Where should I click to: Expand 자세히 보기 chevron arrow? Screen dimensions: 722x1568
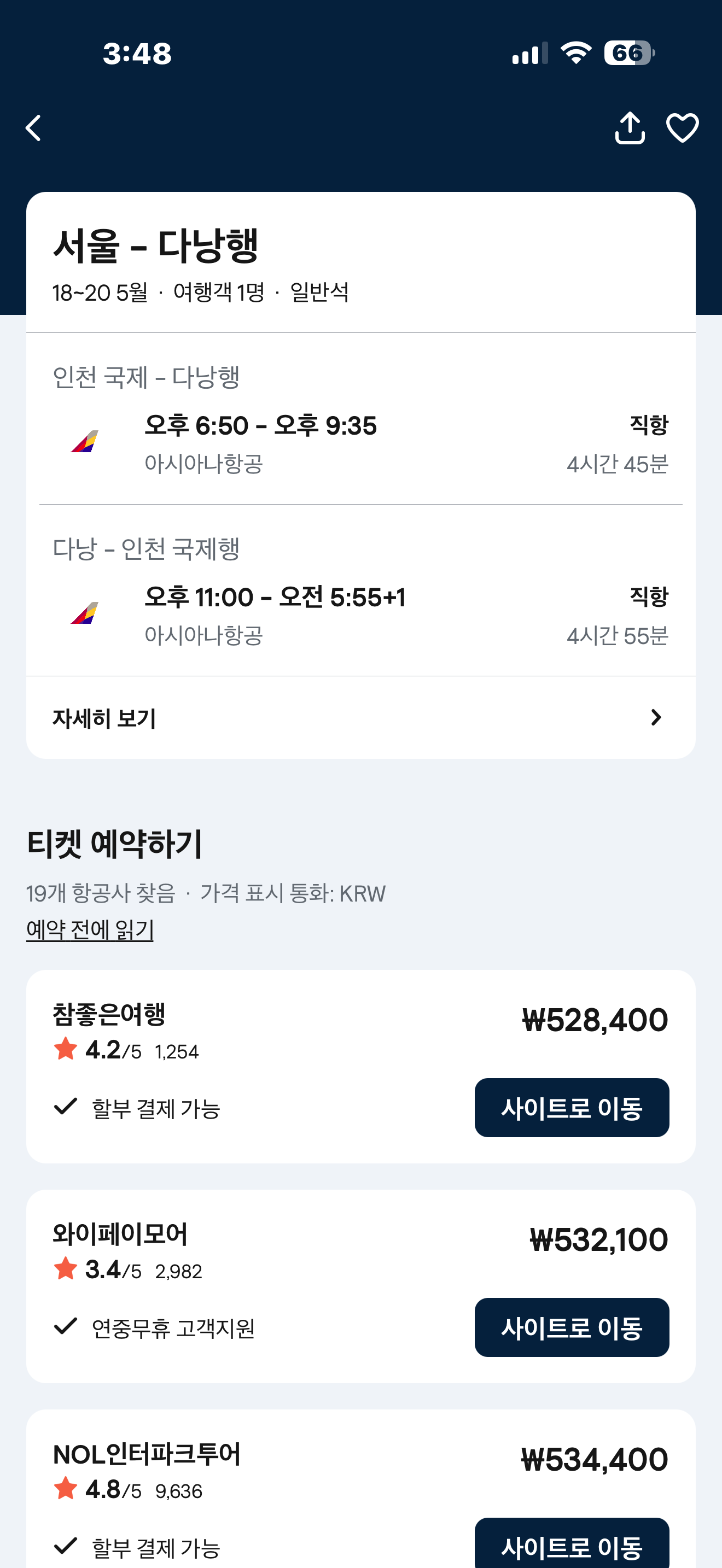click(x=656, y=718)
